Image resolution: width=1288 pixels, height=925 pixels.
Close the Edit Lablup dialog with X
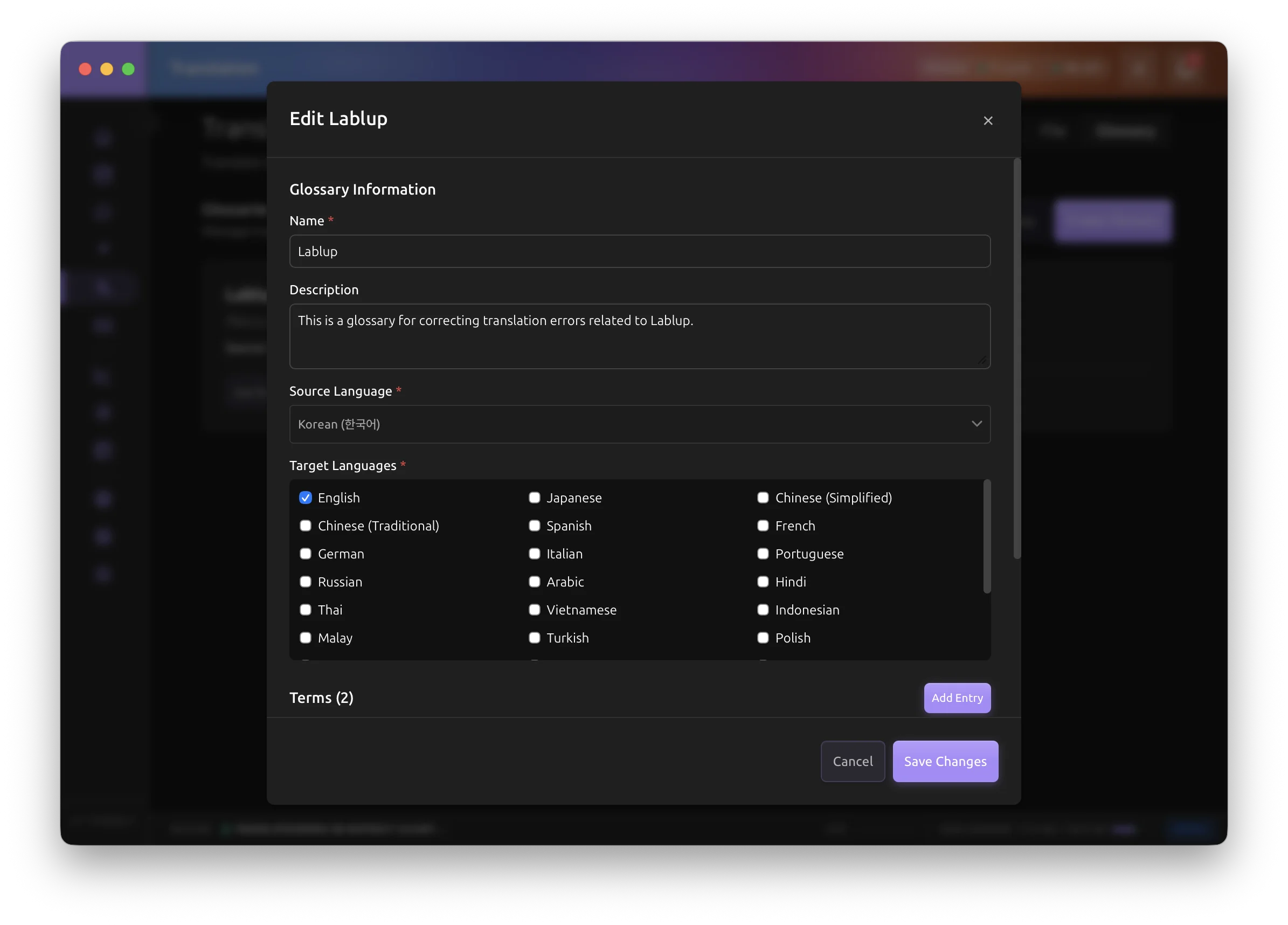point(988,120)
